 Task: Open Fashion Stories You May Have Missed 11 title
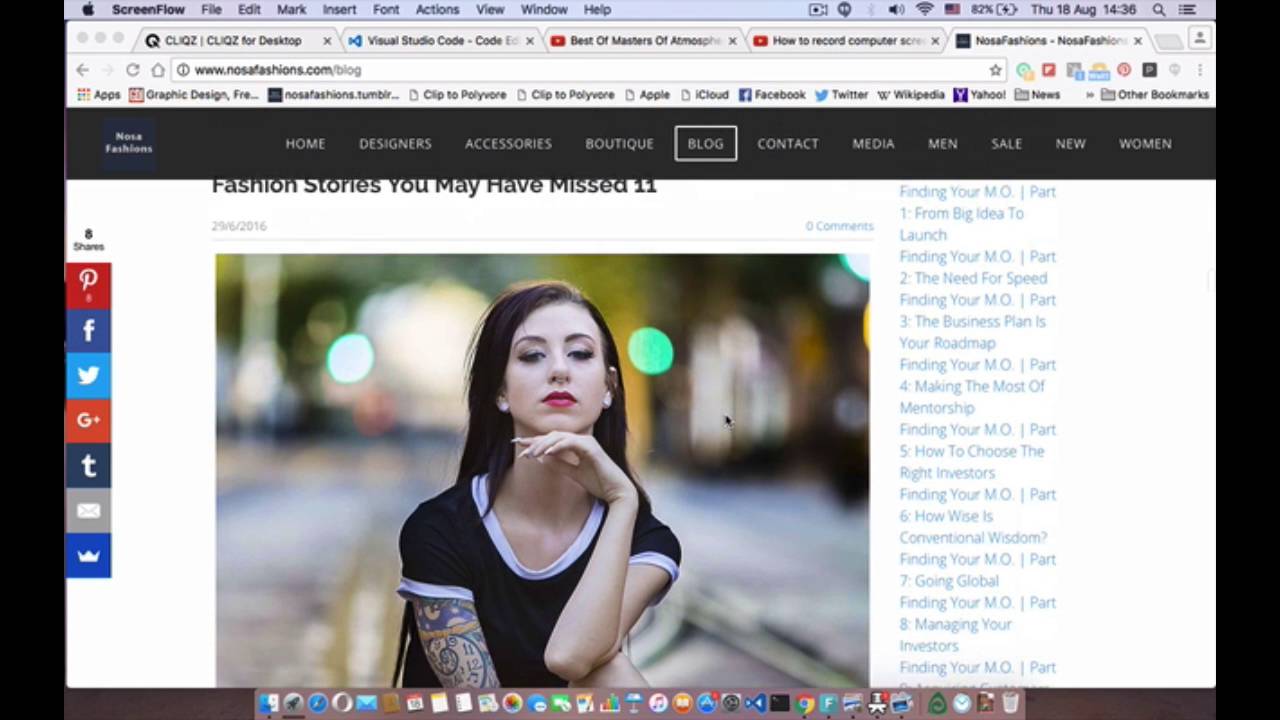[434, 185]
